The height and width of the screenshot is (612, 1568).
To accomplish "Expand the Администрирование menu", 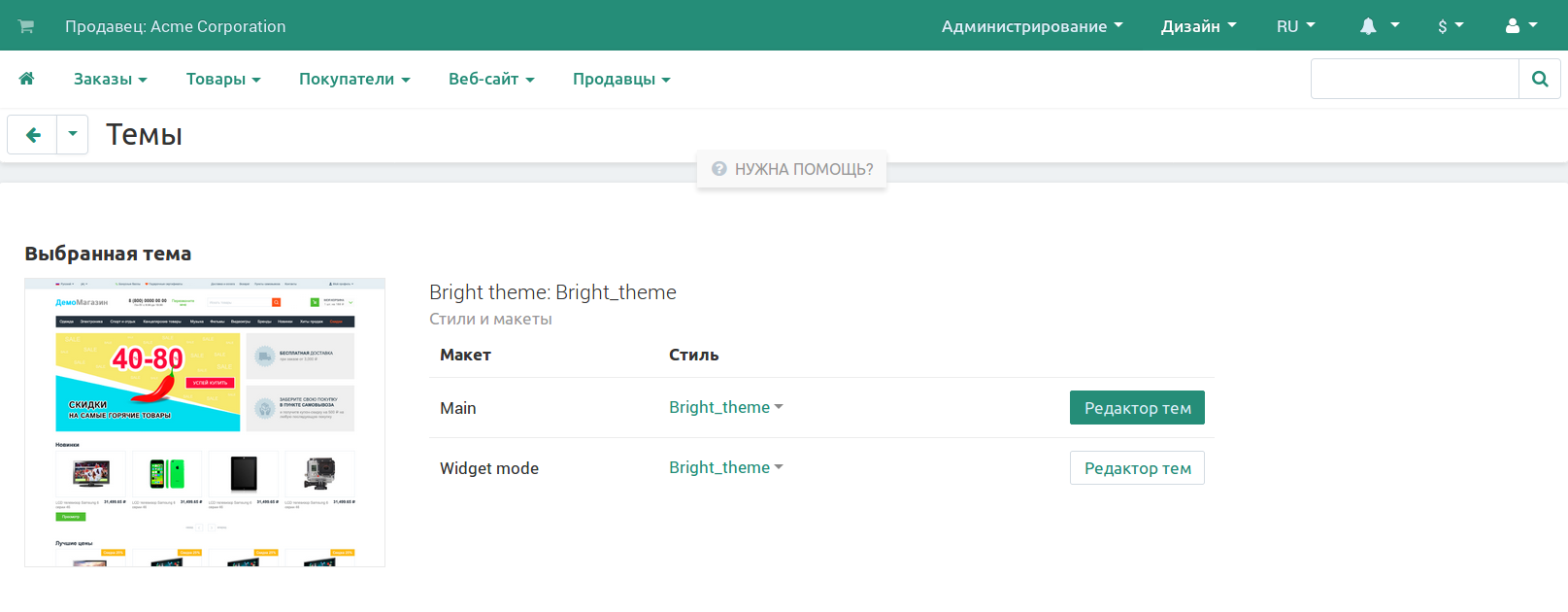I will click(1031, 26).
